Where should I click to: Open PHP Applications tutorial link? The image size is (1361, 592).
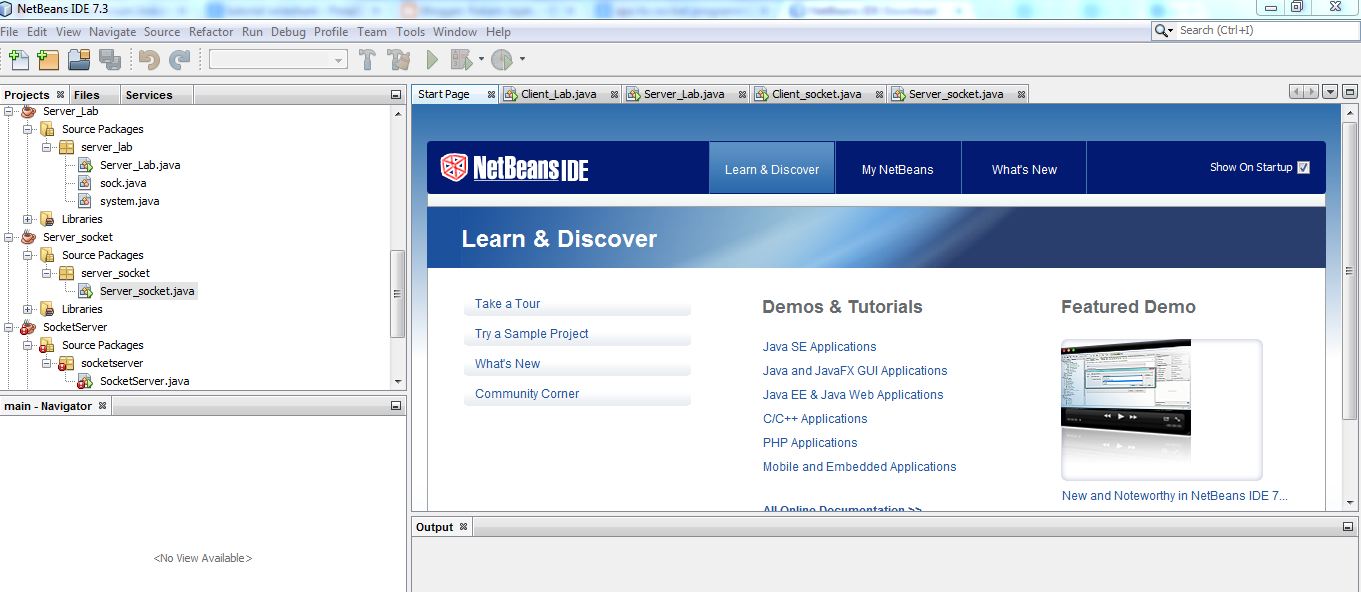(x=810, y=443)
